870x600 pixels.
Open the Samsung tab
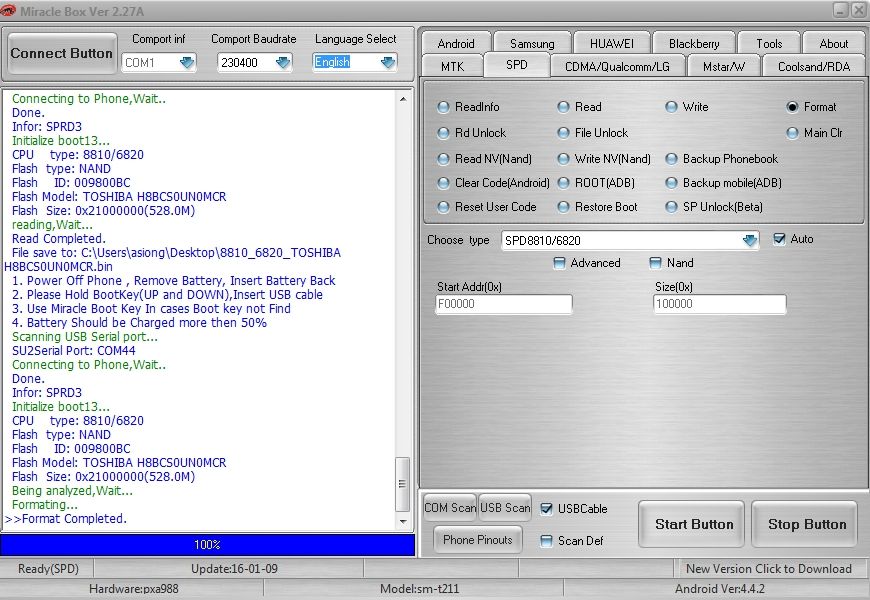pyautogui.click(x=531, y=44)
